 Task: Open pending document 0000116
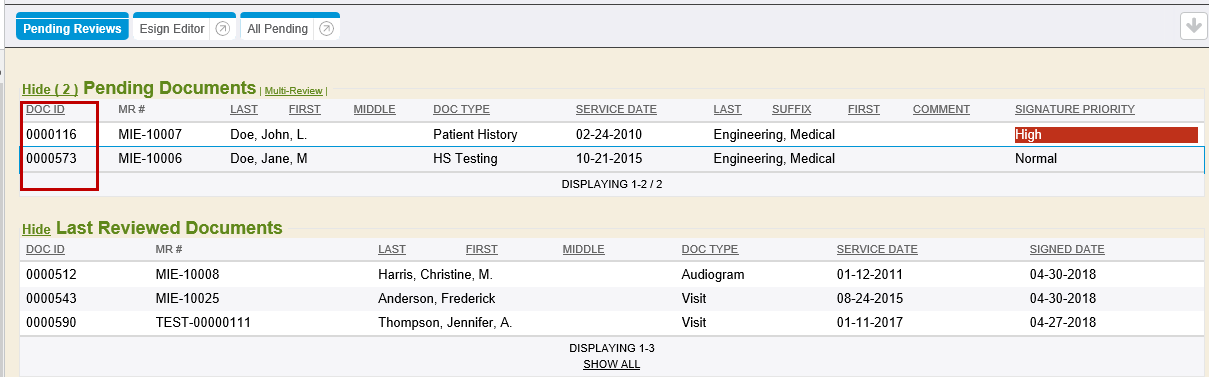pyautogui.click(x=47, y=134)
